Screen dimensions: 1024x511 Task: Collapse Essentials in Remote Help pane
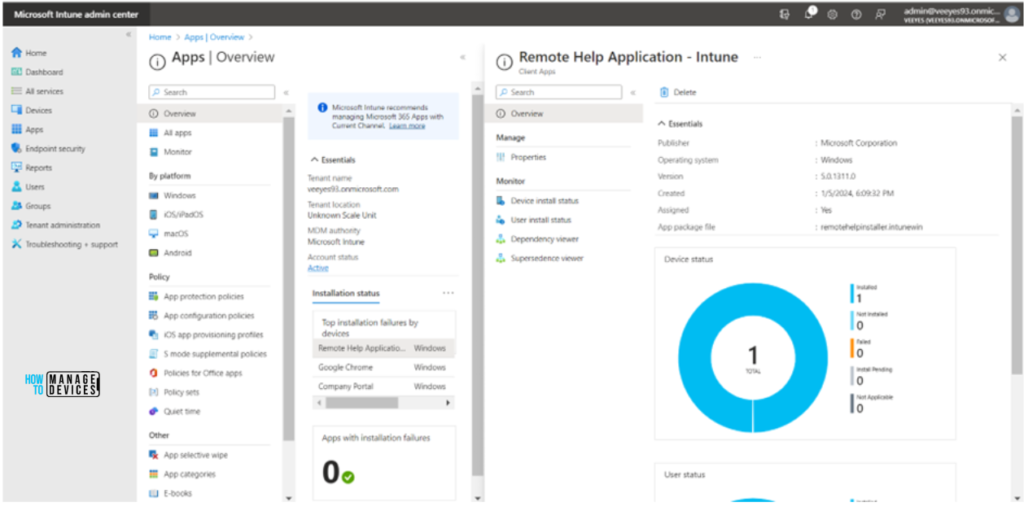[x=680, y=124]
